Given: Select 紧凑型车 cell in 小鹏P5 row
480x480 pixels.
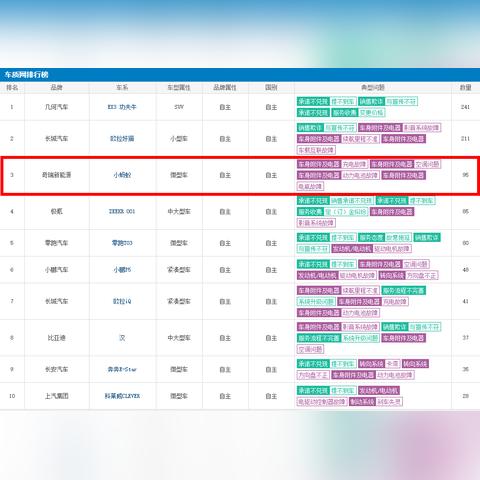Looking at the screenshot, I should click(179, 270).
